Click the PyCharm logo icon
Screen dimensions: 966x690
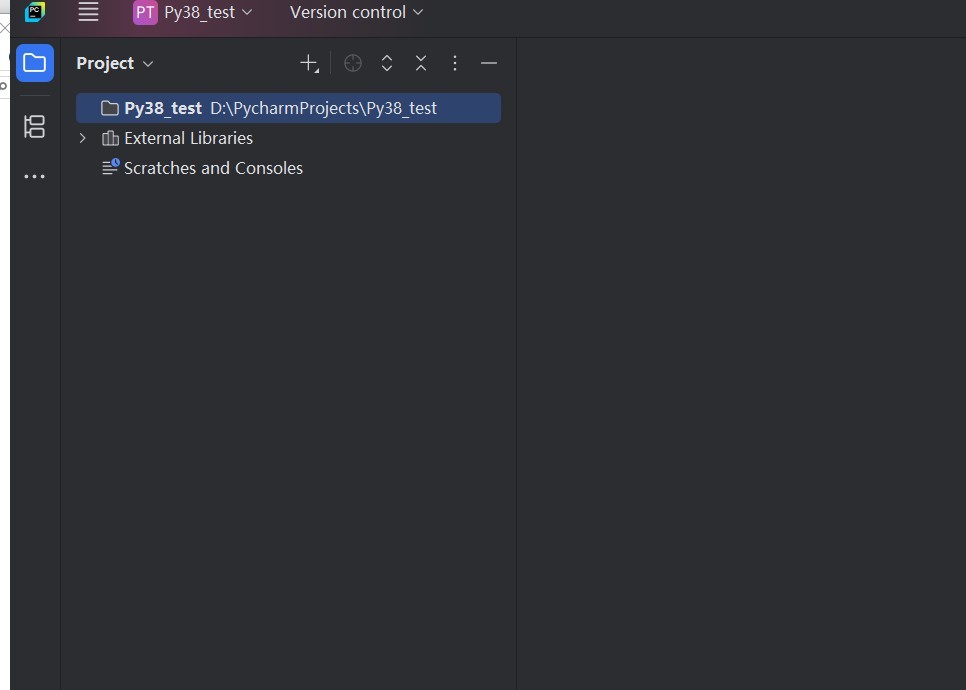(35, 12)
